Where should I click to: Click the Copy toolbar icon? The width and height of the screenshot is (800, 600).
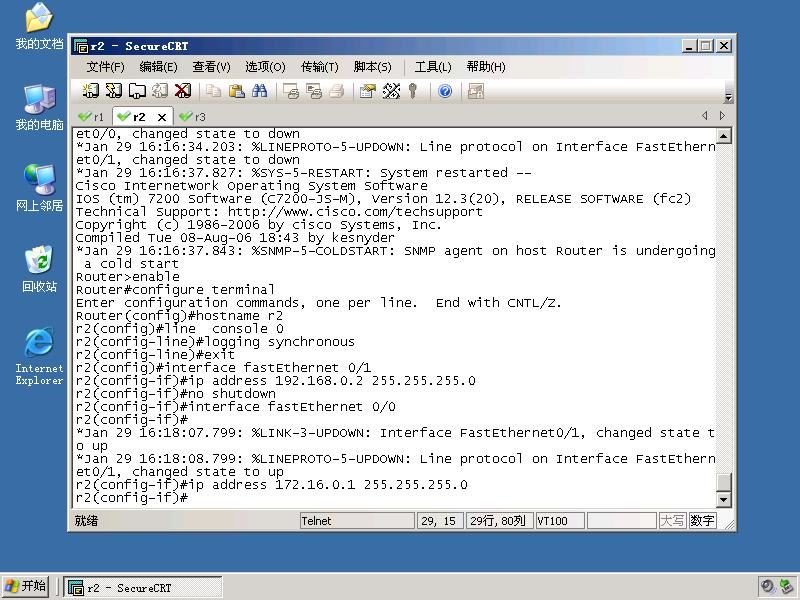(213, 91)
